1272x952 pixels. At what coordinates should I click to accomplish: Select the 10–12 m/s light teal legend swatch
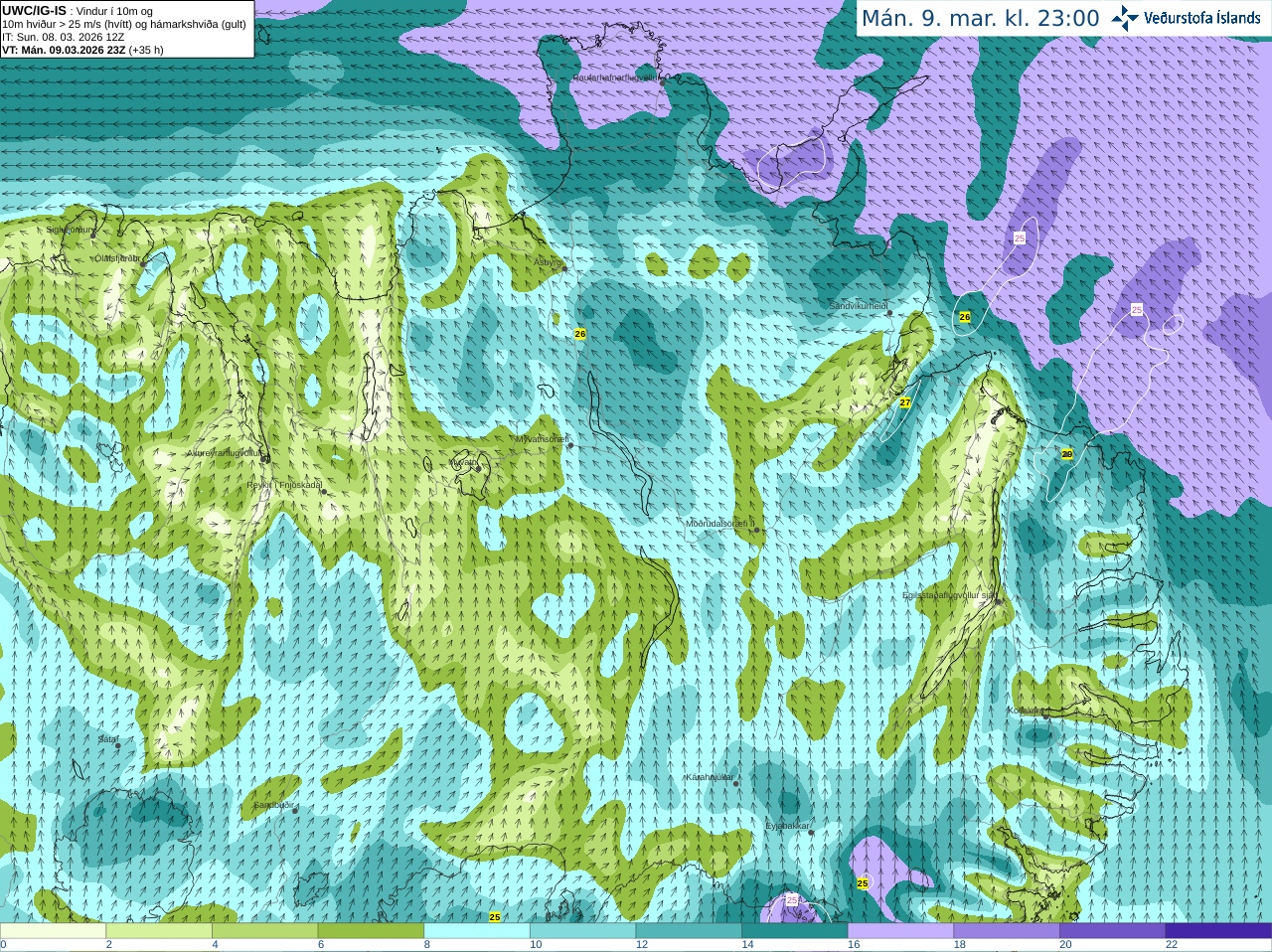pyautogui.click(x=582, y=931)
